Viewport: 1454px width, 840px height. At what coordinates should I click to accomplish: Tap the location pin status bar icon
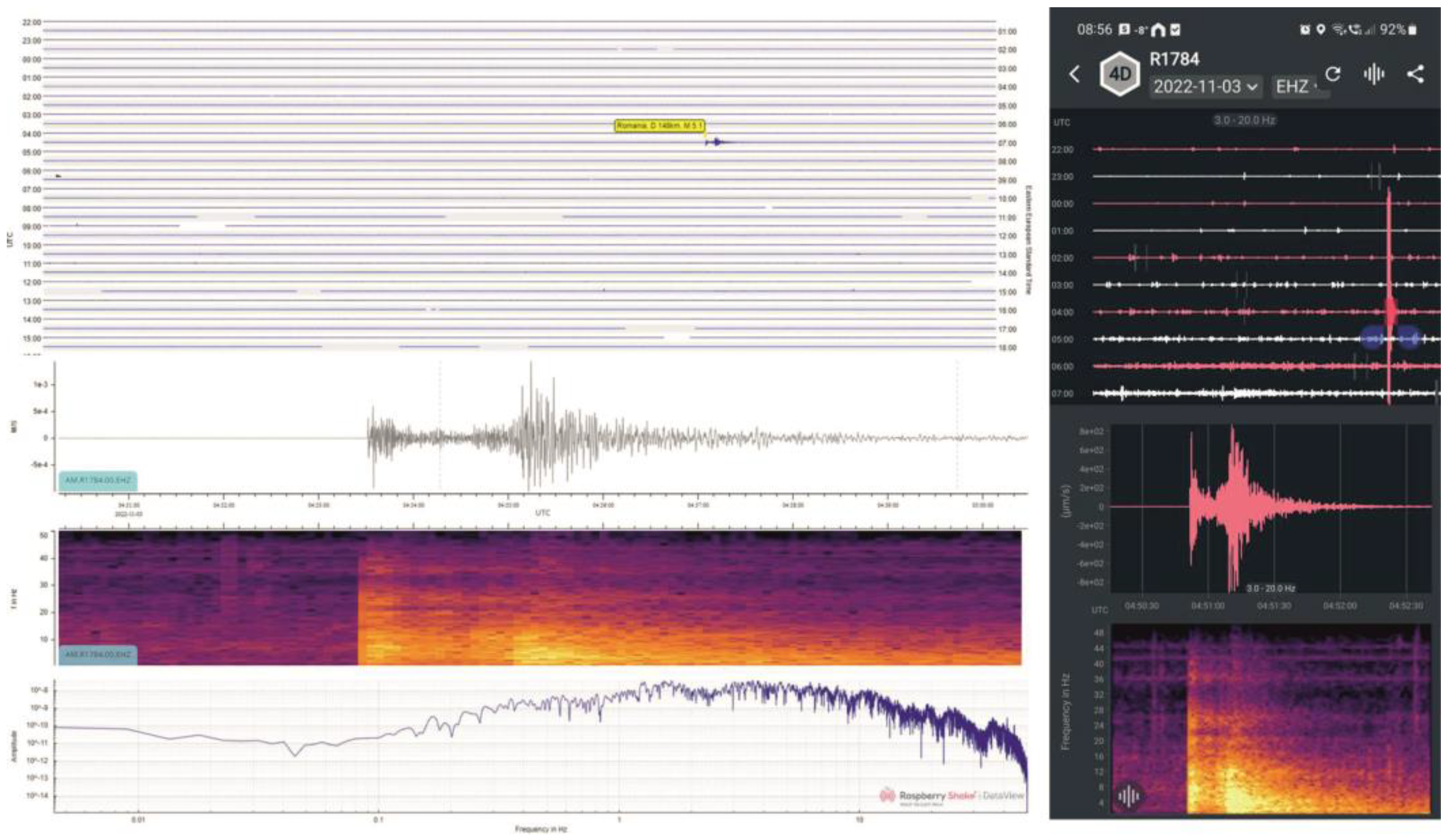[x=1321, y=29]
